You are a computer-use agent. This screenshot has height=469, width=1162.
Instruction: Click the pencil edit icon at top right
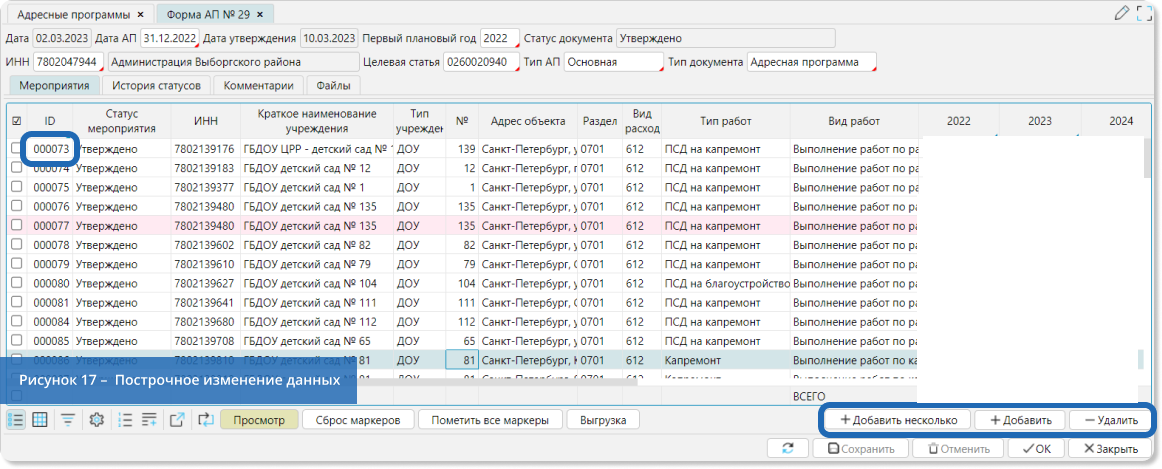(x=1122, y=13)
